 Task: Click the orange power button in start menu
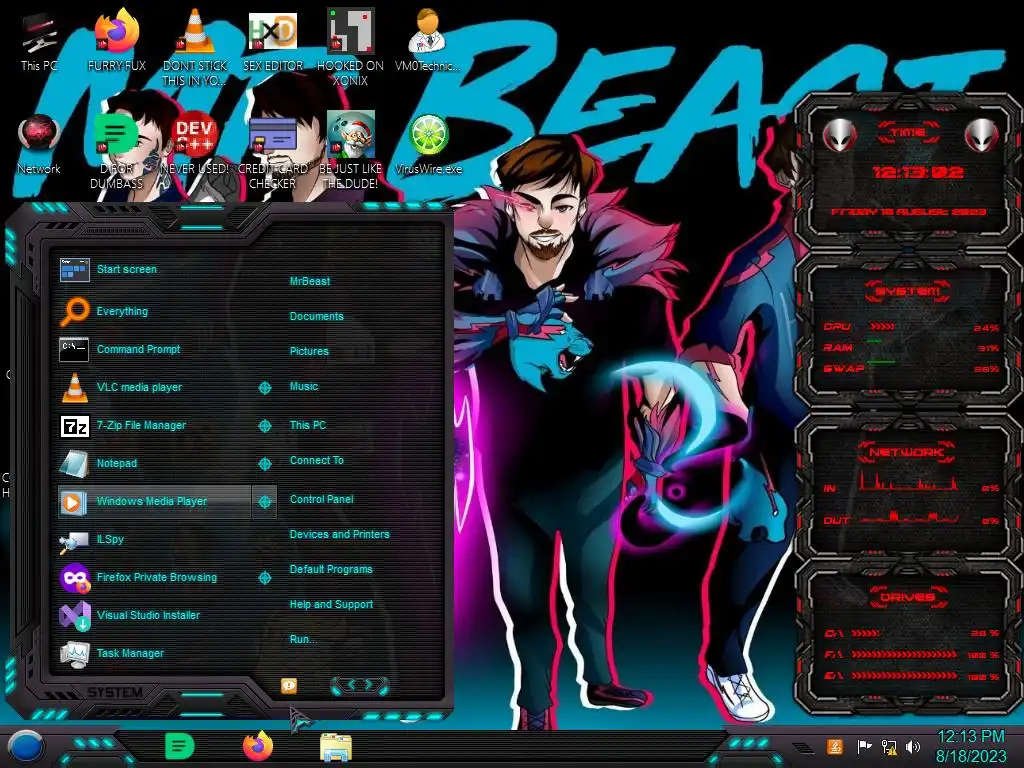pos(289,685)
